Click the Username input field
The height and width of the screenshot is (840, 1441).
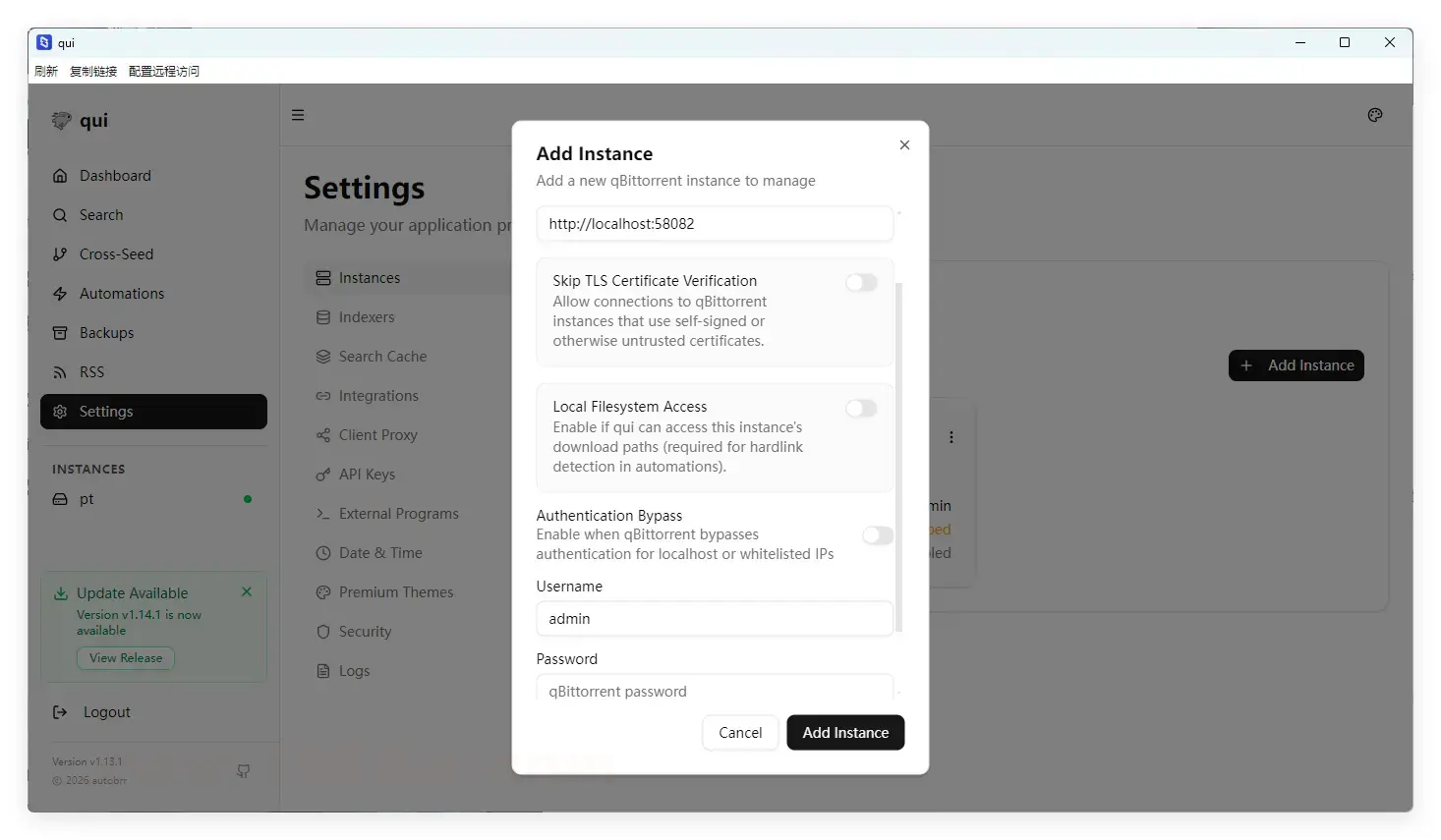715,619
